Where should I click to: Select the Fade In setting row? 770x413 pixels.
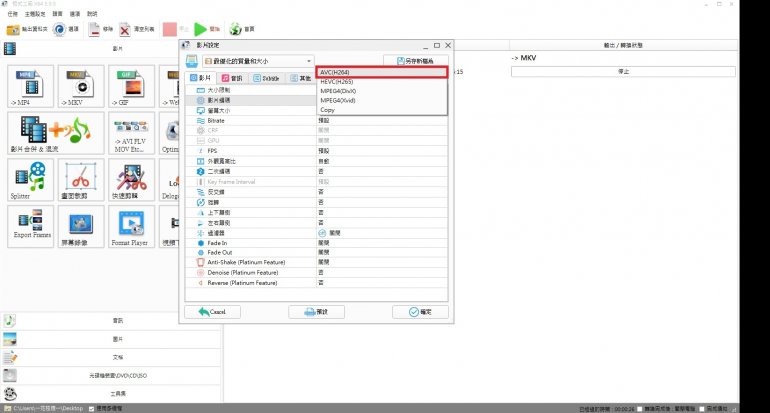tap(316, 243)
